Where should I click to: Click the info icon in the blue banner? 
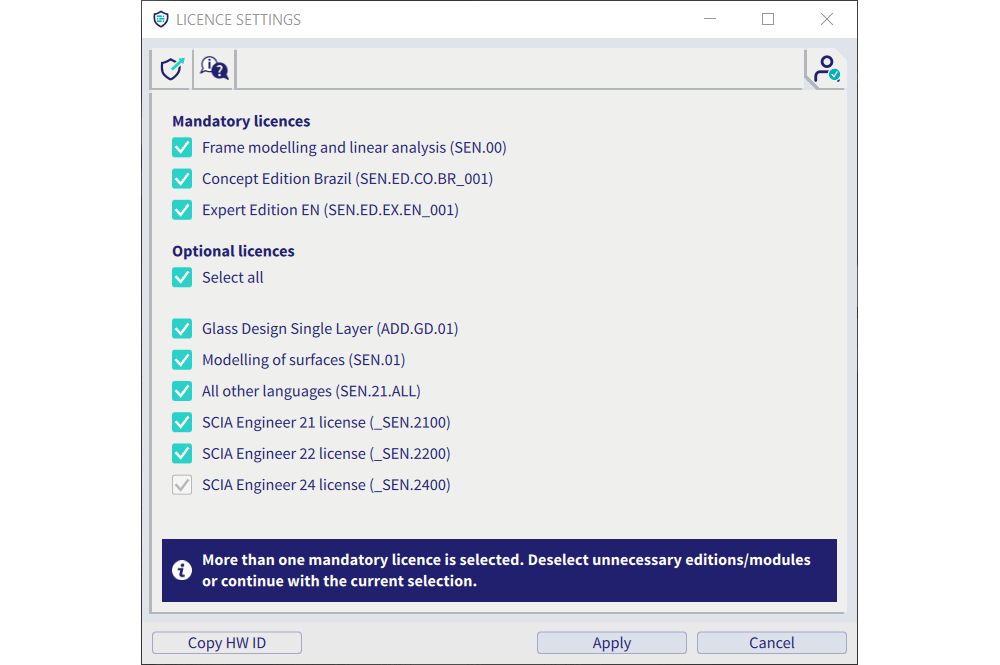click(181, 570)
